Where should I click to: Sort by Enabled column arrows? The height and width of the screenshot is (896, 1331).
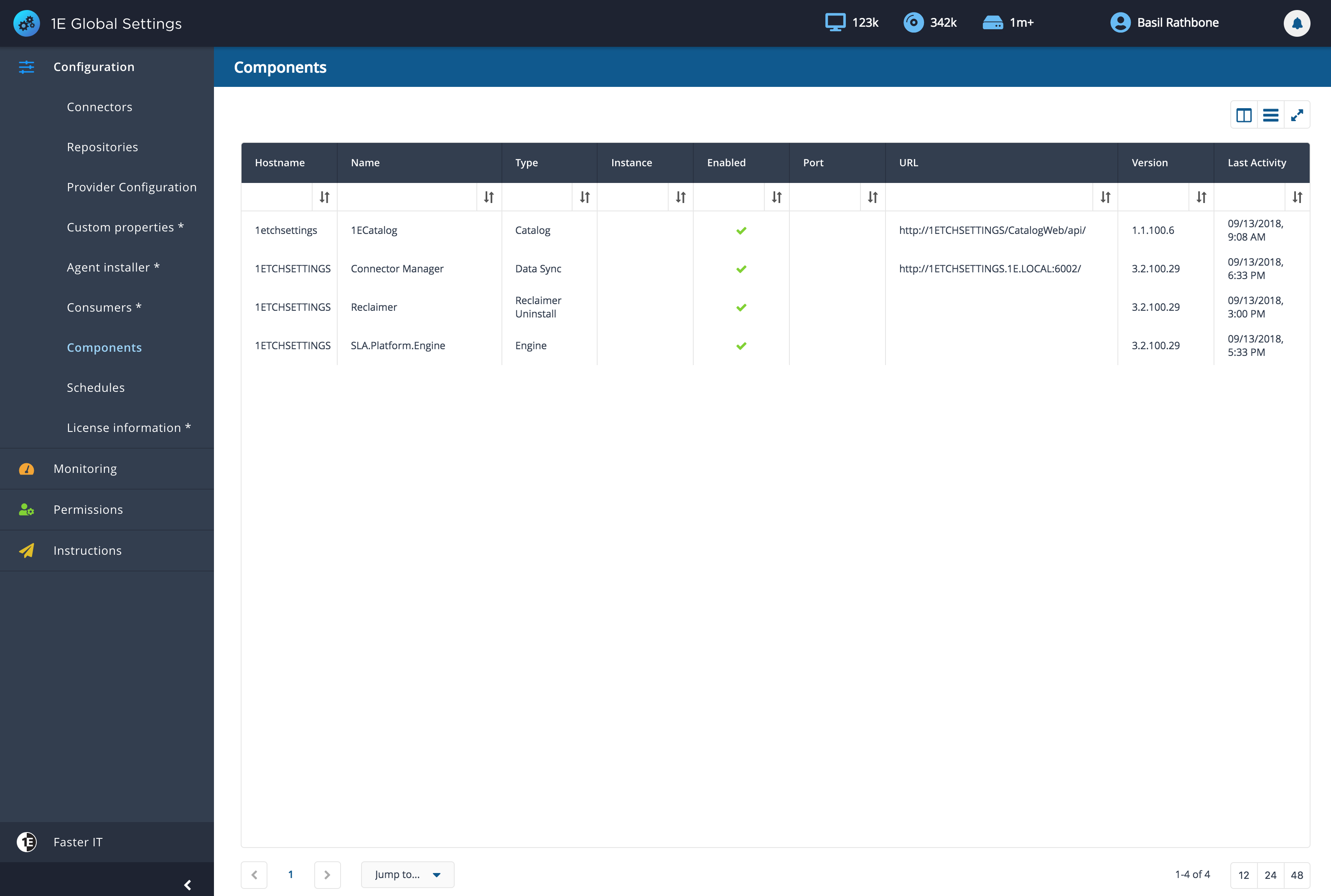776,197
